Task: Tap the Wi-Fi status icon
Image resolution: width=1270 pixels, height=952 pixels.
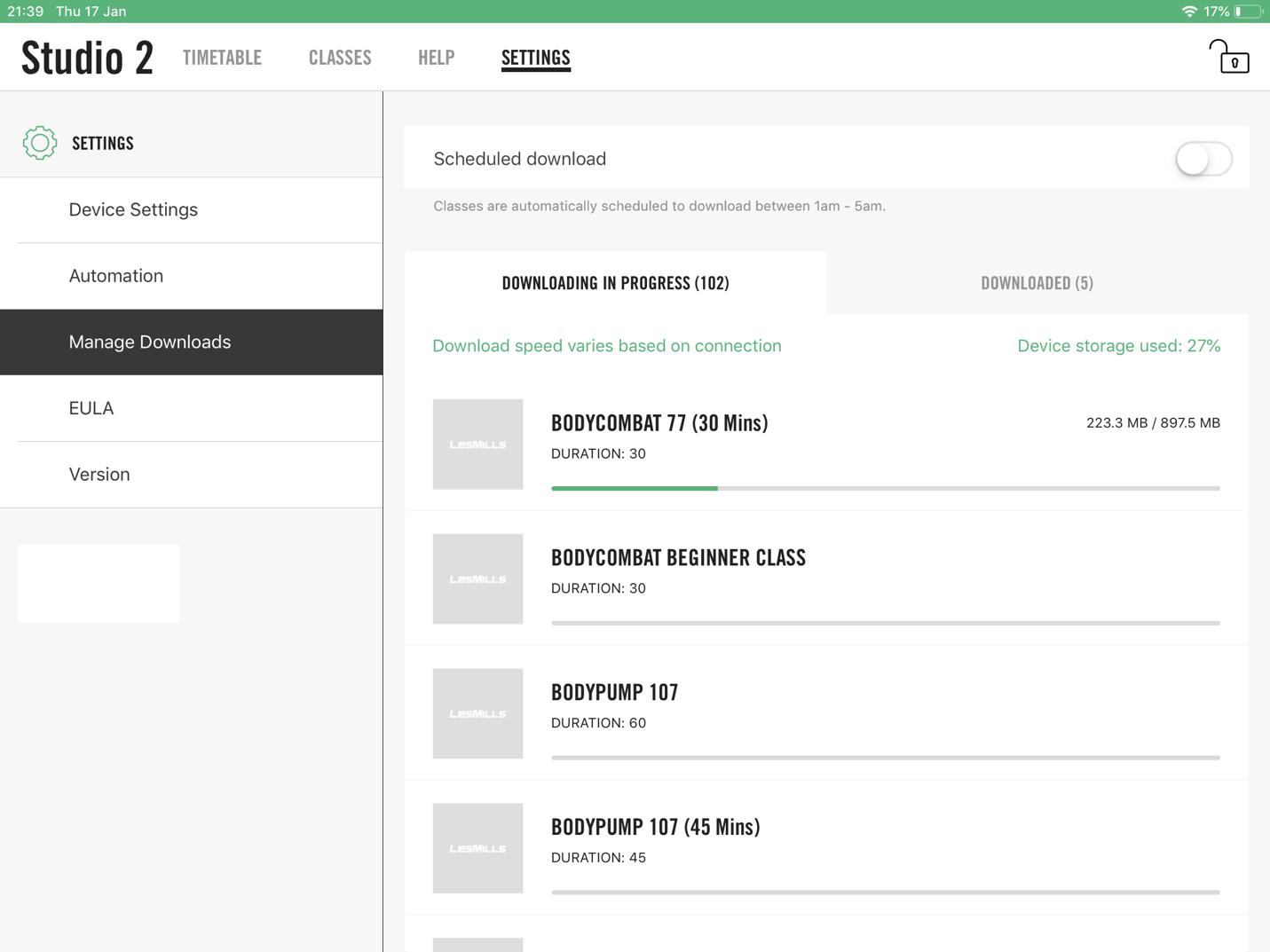Action: (1189, 12)
